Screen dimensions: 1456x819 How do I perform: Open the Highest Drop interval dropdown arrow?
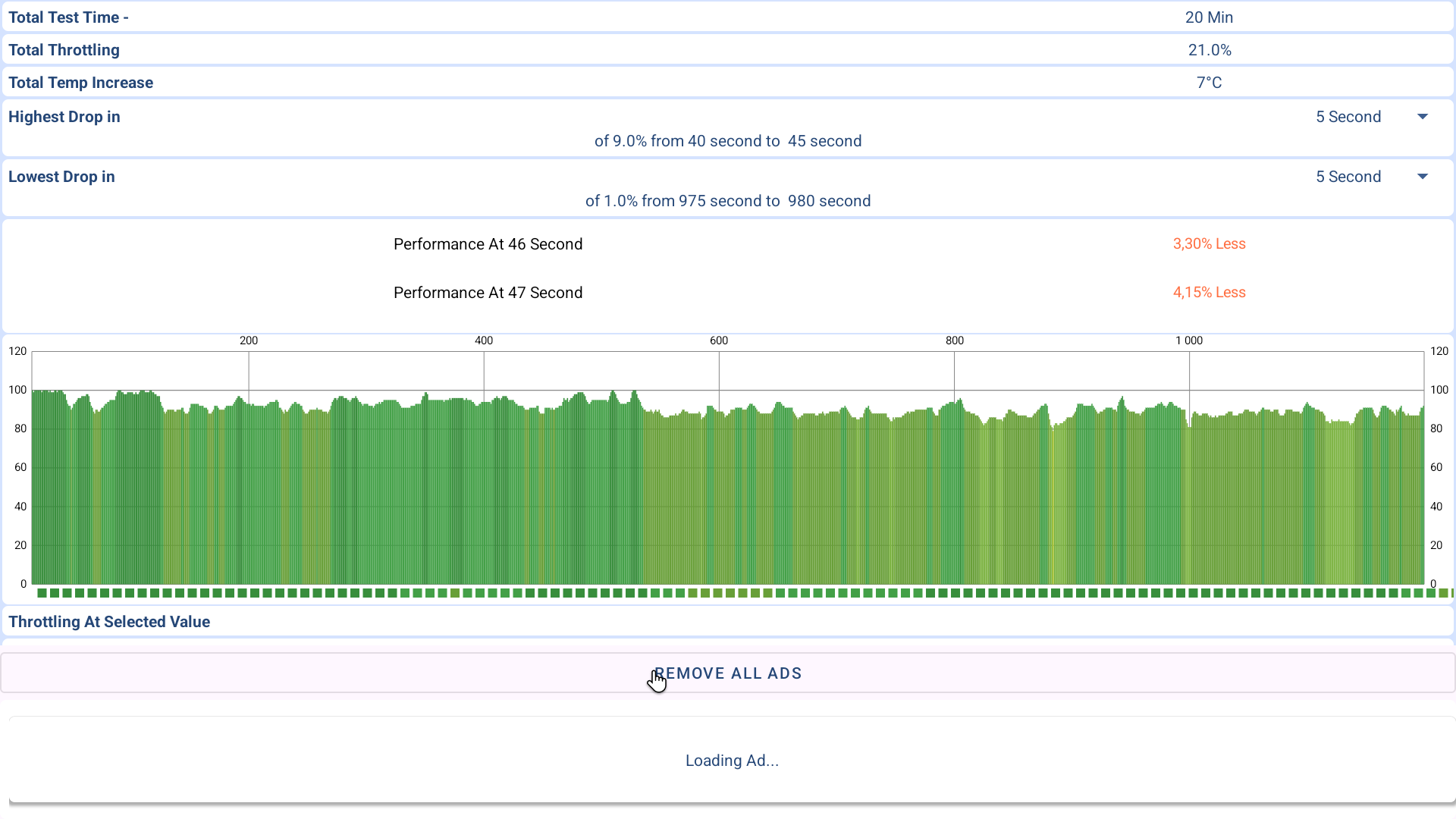[x=1423, y=117]
